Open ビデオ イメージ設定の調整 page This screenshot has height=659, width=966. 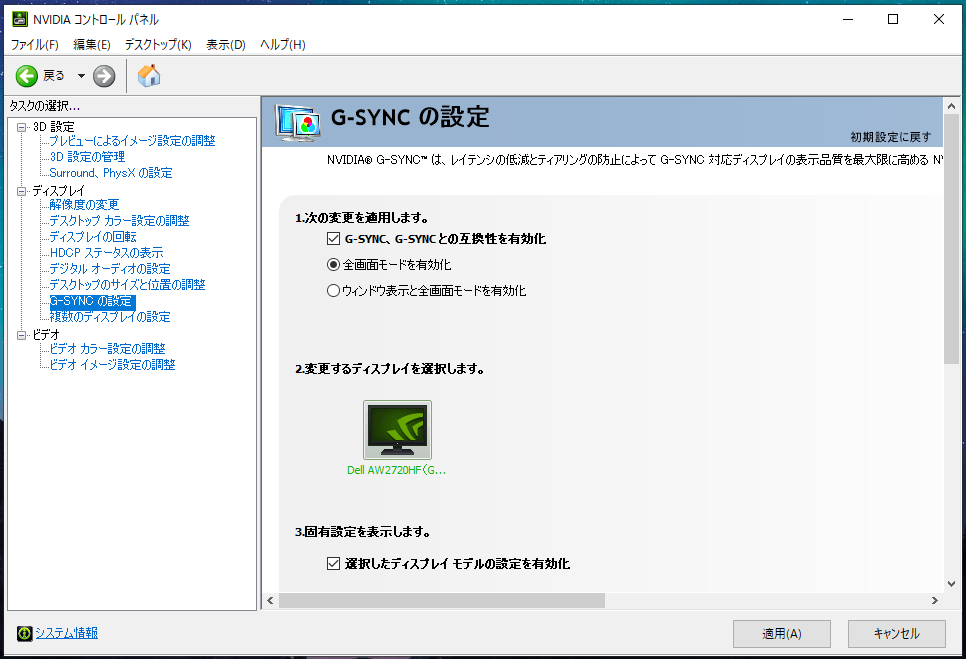[x=113, y=365]
